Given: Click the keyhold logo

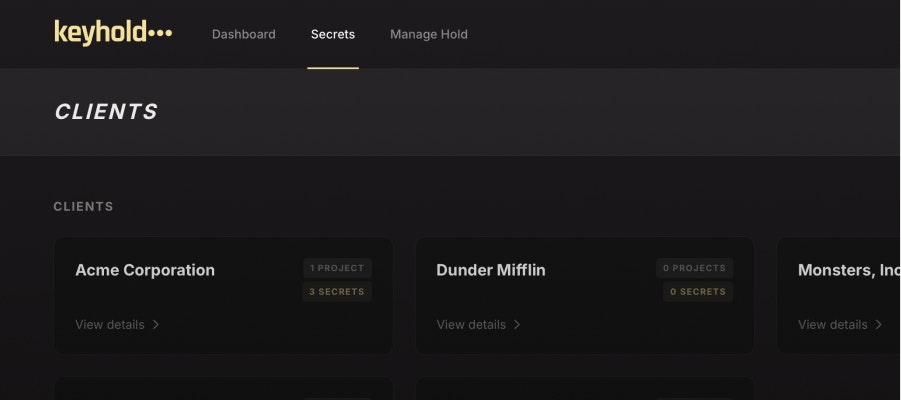Looking at the screenshot, I should point(113,33).
